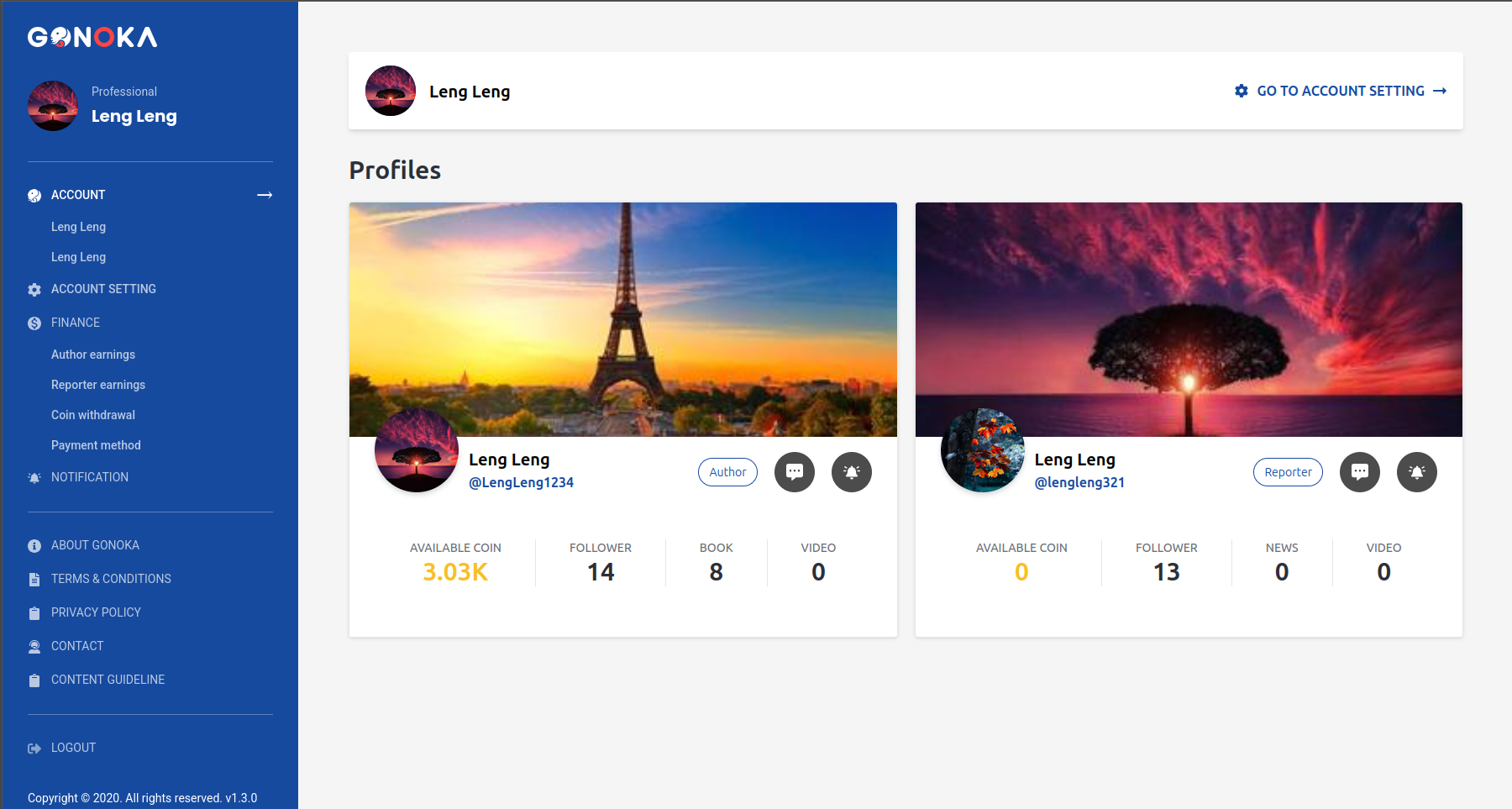Open Account Setting in the sidebar

pos(103,289)
